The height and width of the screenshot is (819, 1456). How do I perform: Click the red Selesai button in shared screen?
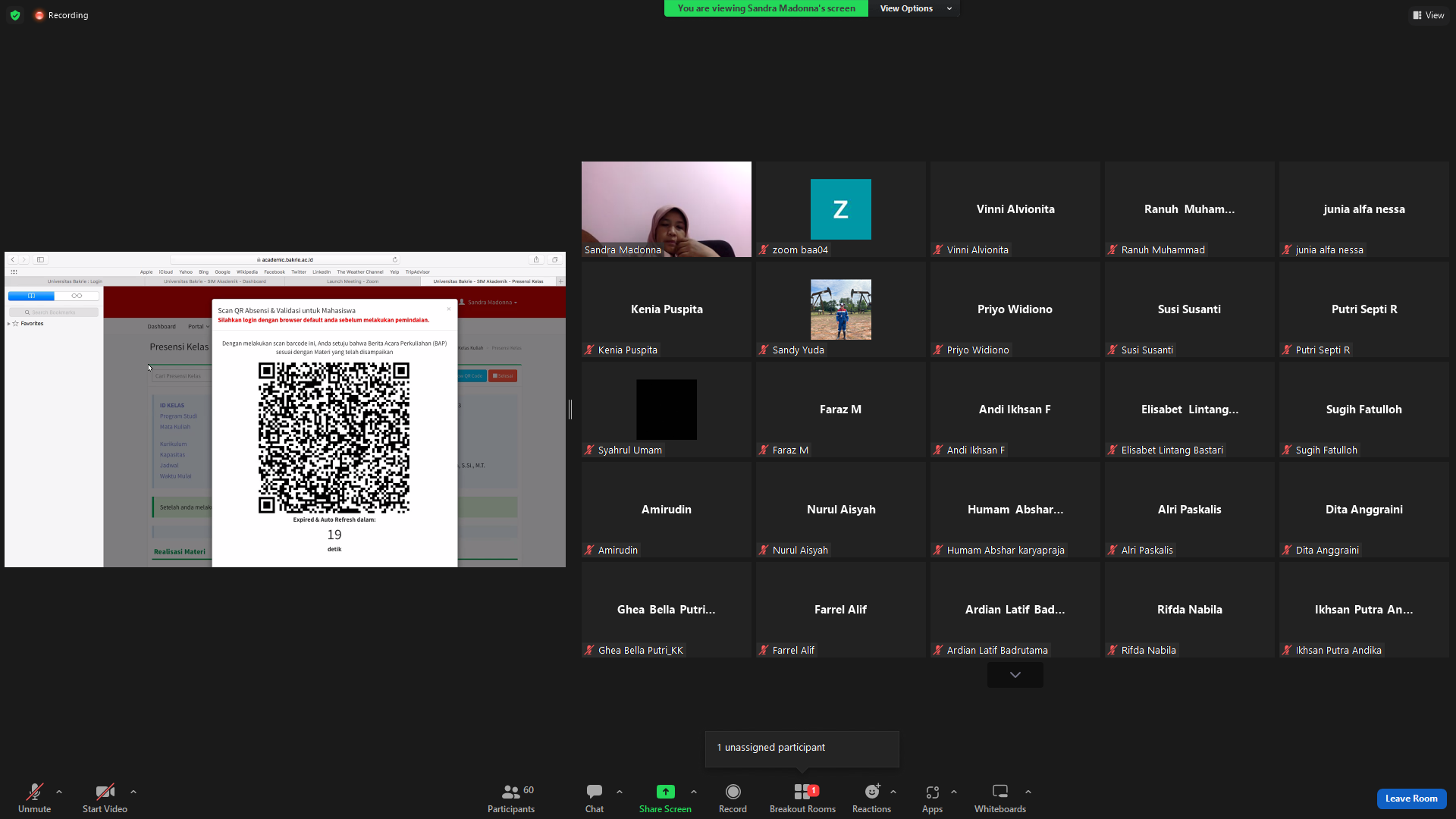click(503, 376)
